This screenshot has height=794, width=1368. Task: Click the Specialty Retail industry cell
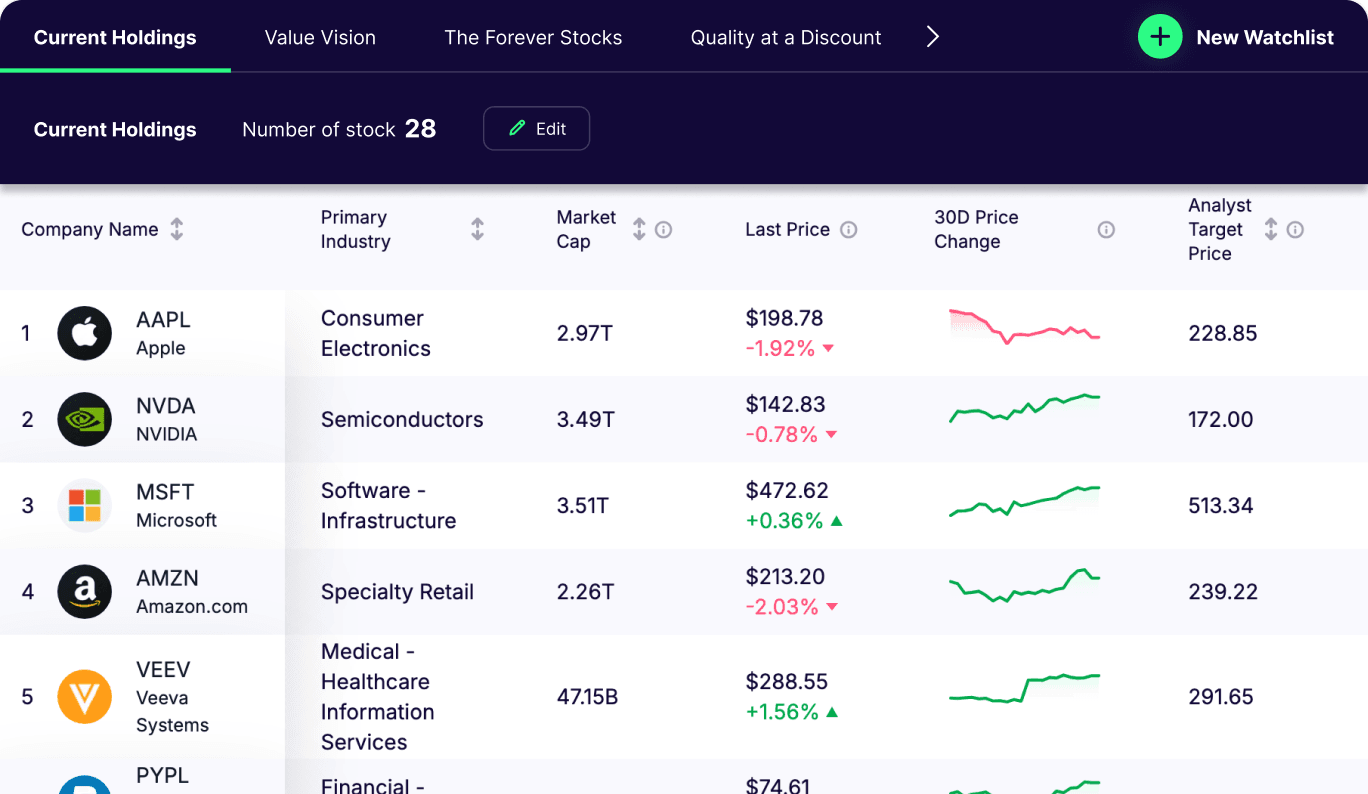click(x=397, y=591)
